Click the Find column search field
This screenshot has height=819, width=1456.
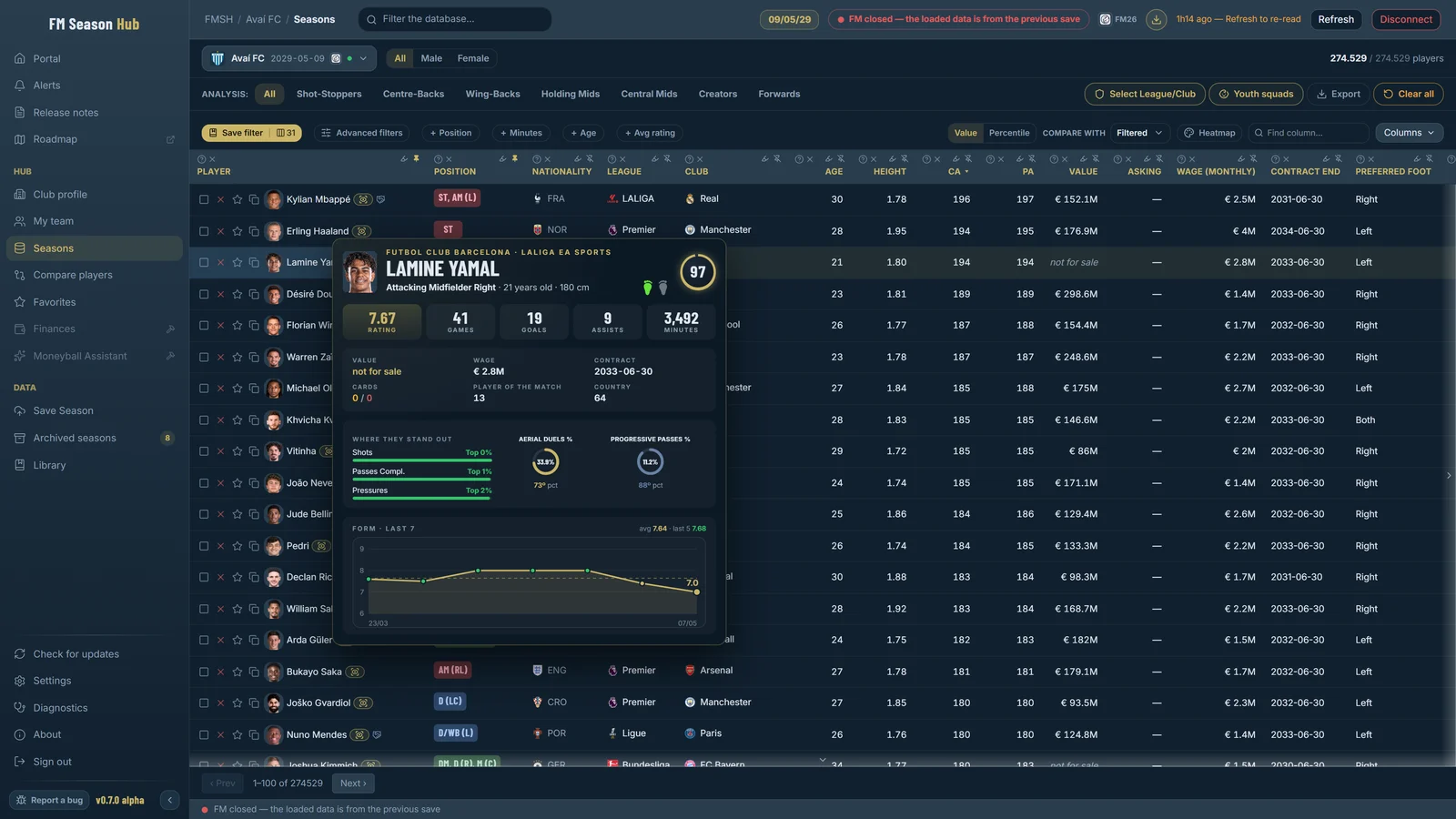pos(1307,133)
